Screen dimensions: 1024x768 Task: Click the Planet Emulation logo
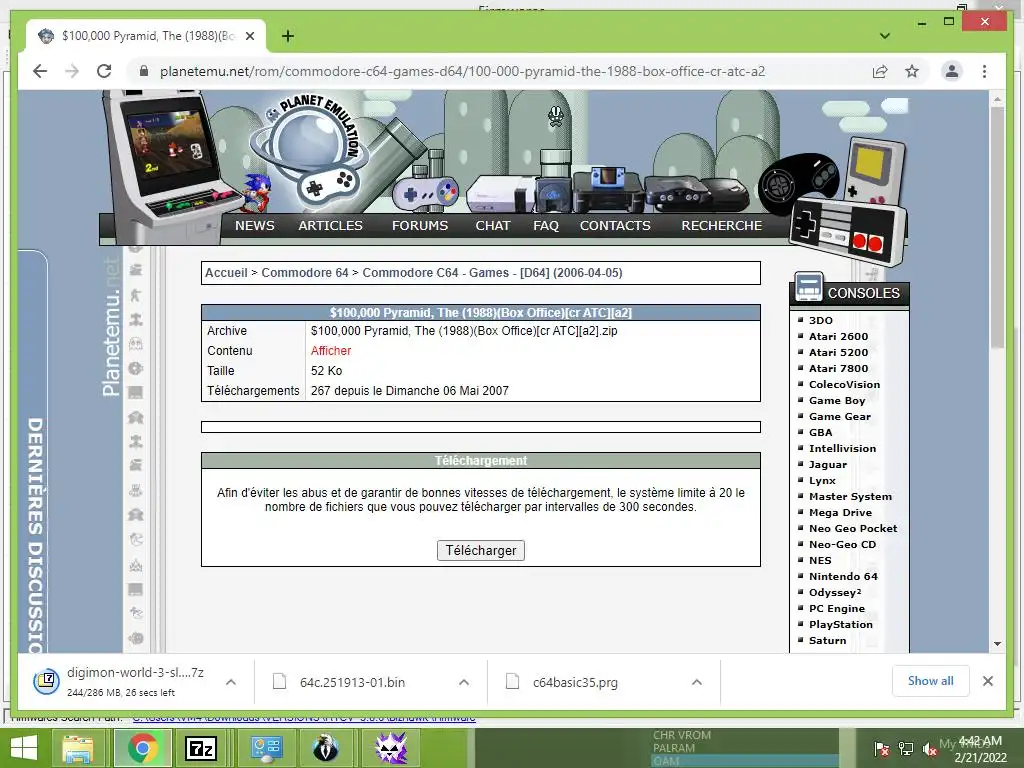coord(312,150)
